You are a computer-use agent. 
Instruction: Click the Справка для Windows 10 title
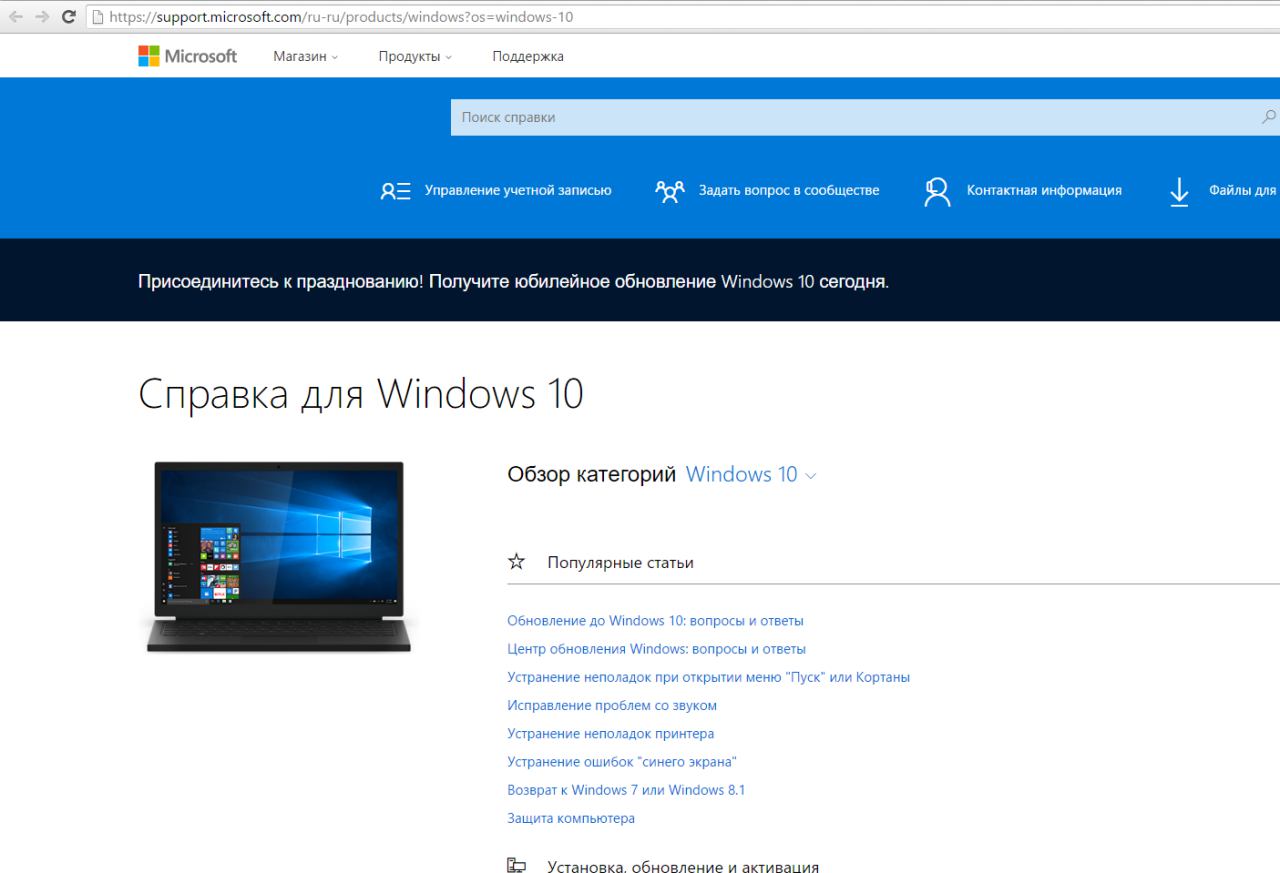[360, 394]
